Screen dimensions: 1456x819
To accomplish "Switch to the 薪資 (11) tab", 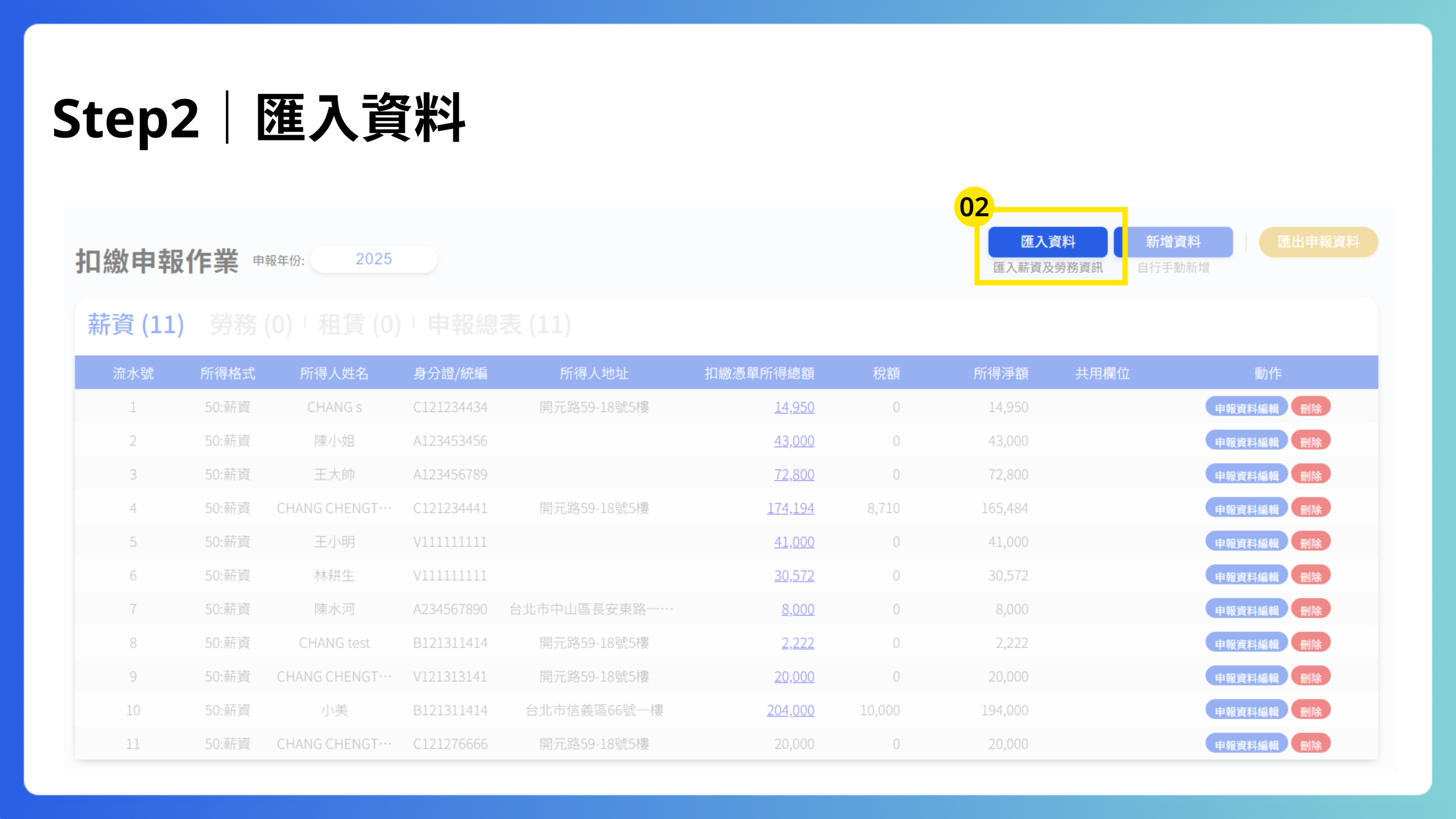I will coord(135,325).
